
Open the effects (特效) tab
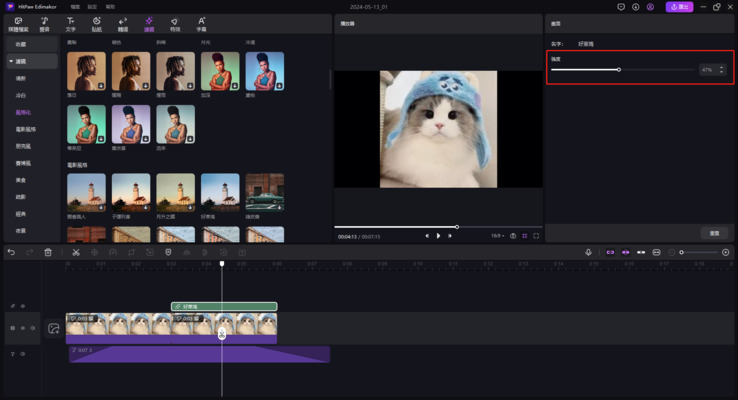[x=175, y=24]
